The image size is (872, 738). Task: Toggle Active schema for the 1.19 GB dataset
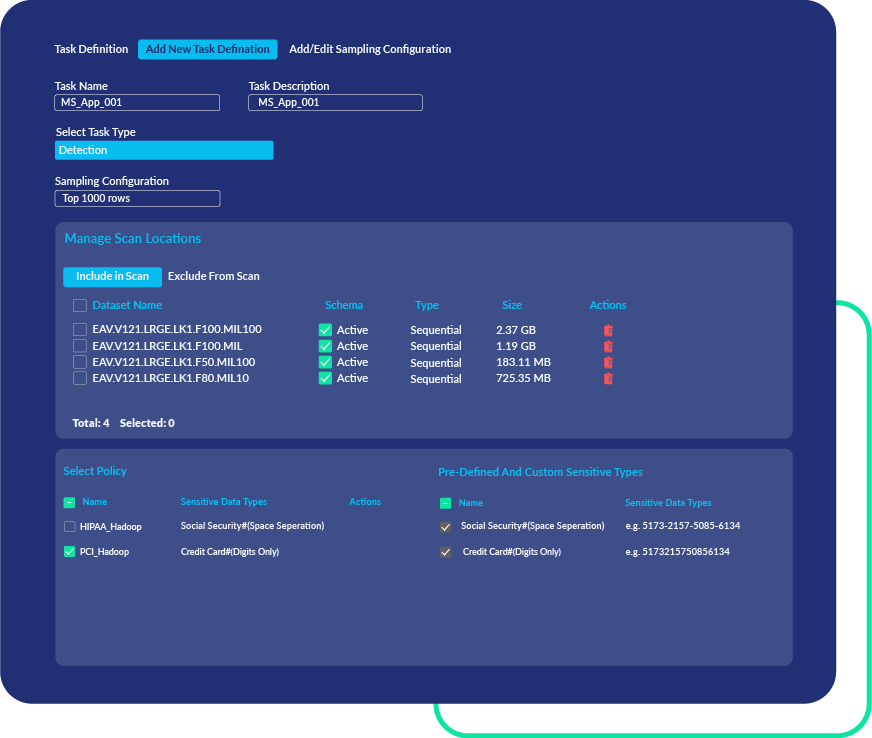(x=325, y=346)
